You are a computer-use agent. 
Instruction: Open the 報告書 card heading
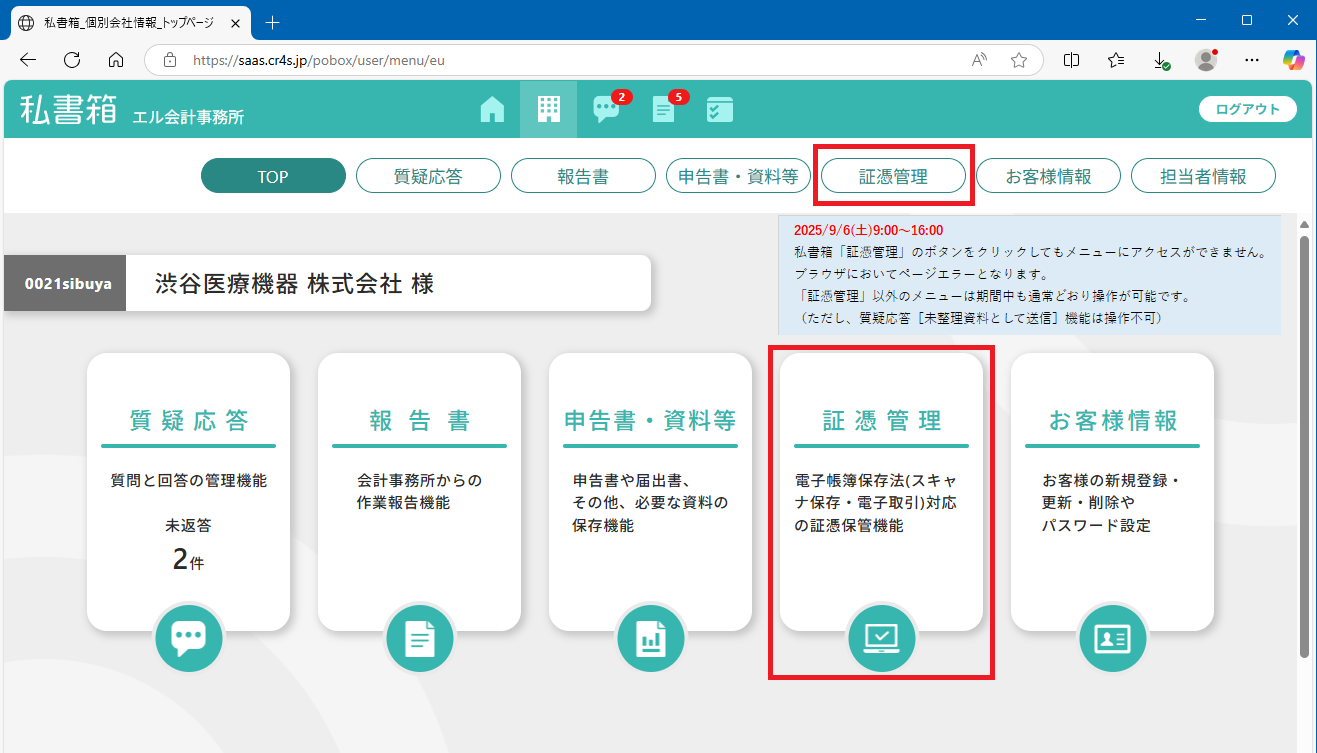420,421
